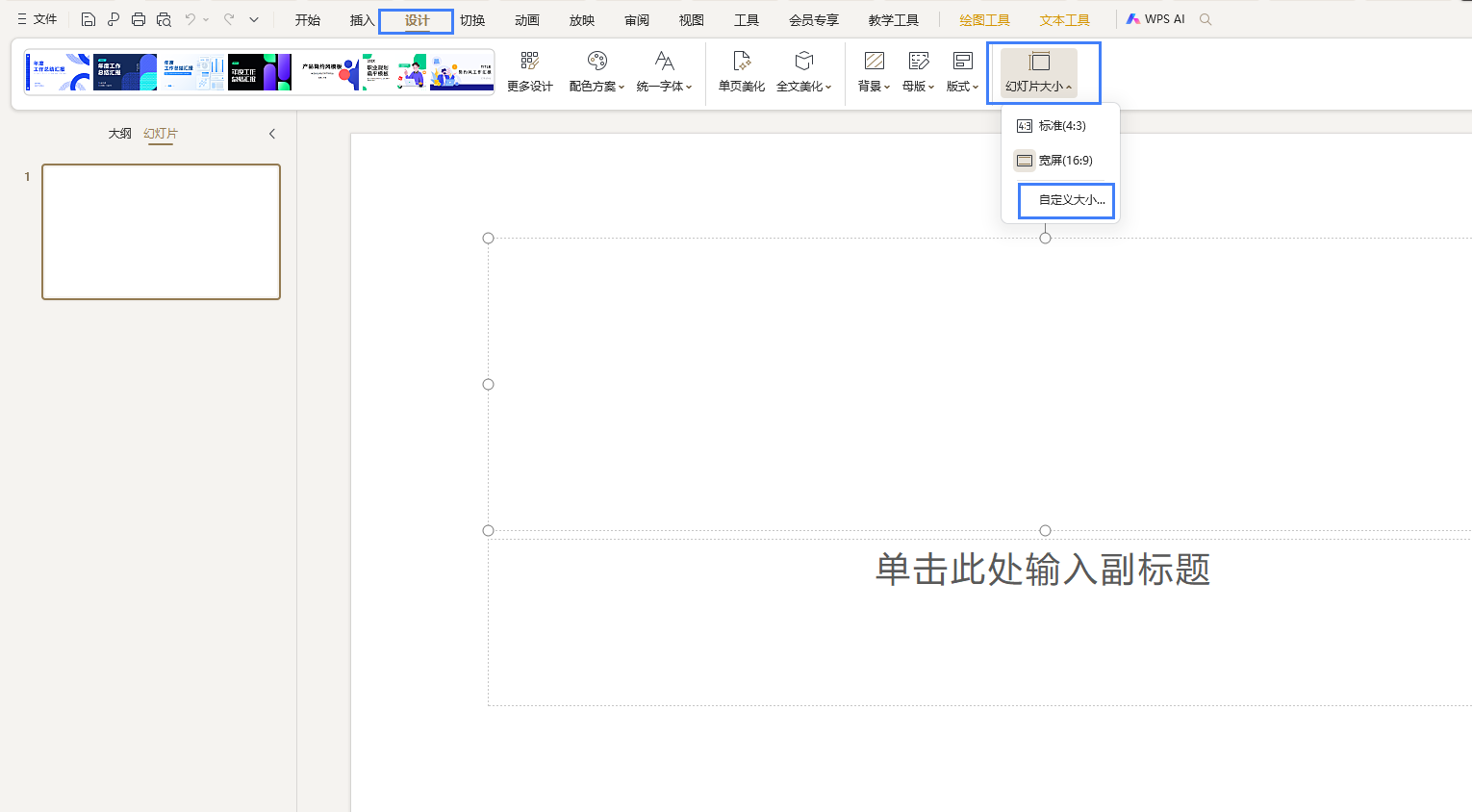Image resolution: width=1472 pixels, height=812 pixels.
Task: Open the WPS AI assistant
Action: [1155, 19]
